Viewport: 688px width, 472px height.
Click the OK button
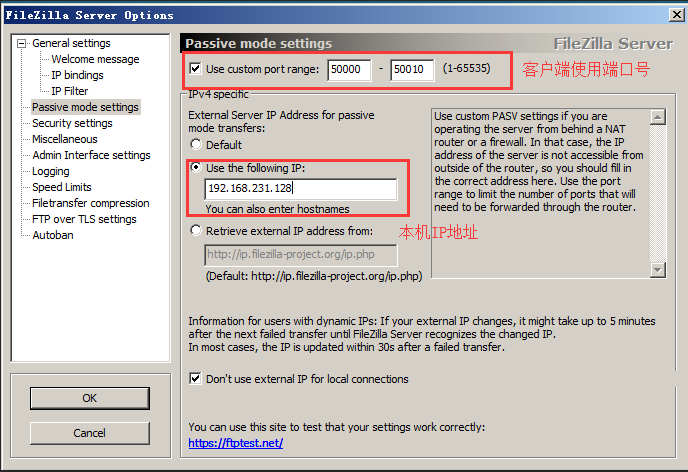(x=90, y=398)
